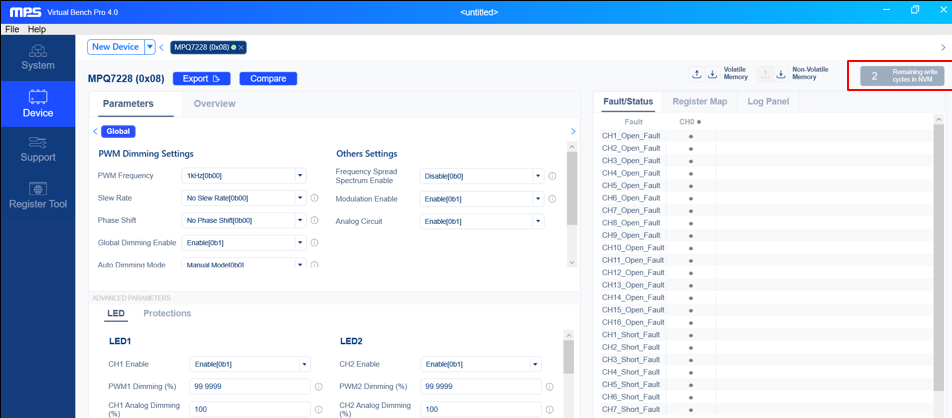952x418 pixels.
Task: Click the Remaining write cycles in NVM button
Action: point(902,76)
